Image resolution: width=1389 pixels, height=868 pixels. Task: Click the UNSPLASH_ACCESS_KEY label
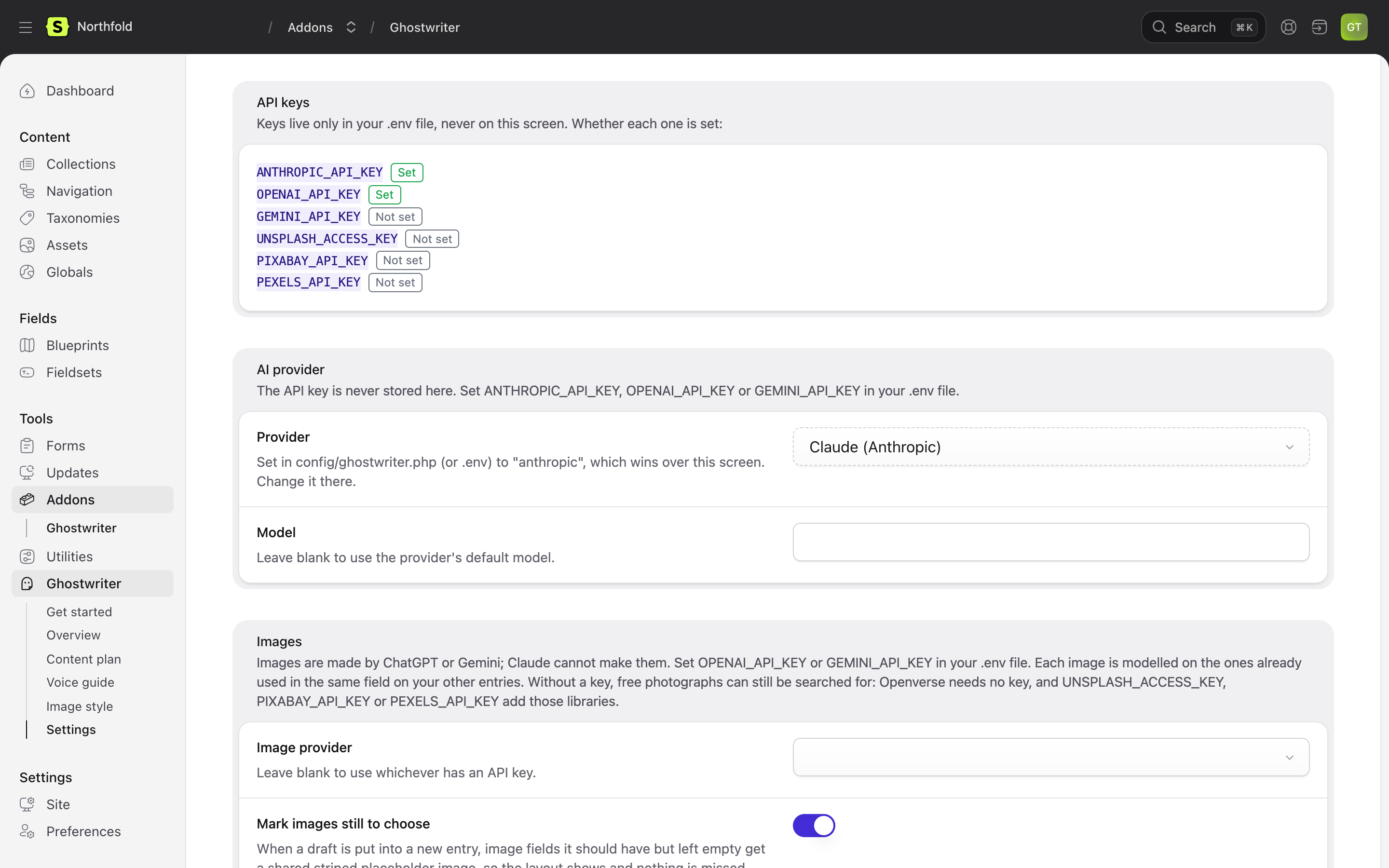327,238
